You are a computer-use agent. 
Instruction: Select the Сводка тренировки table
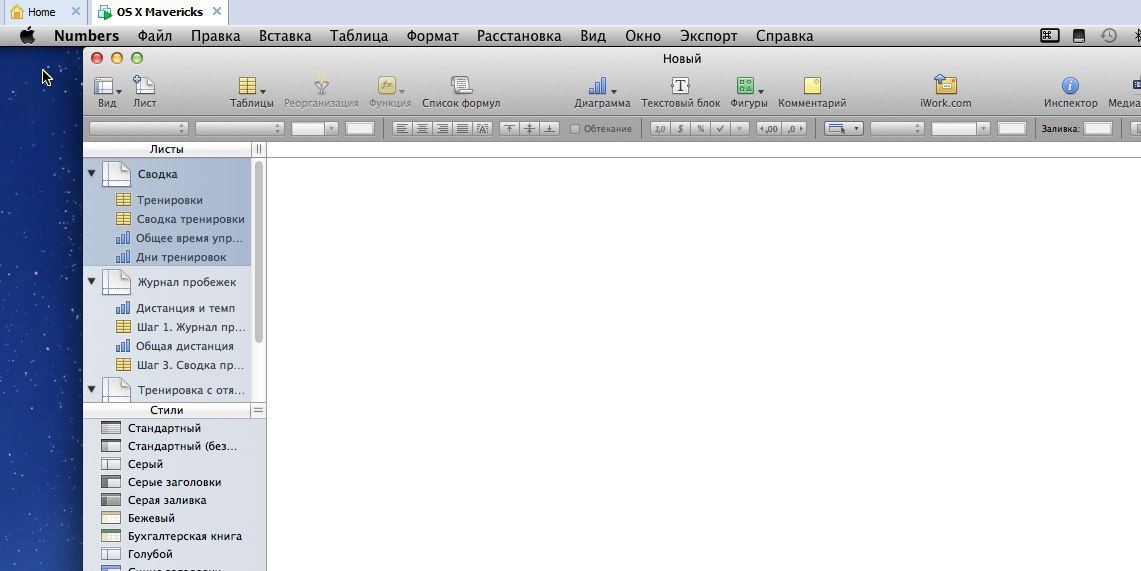click(x=190, y=218)
